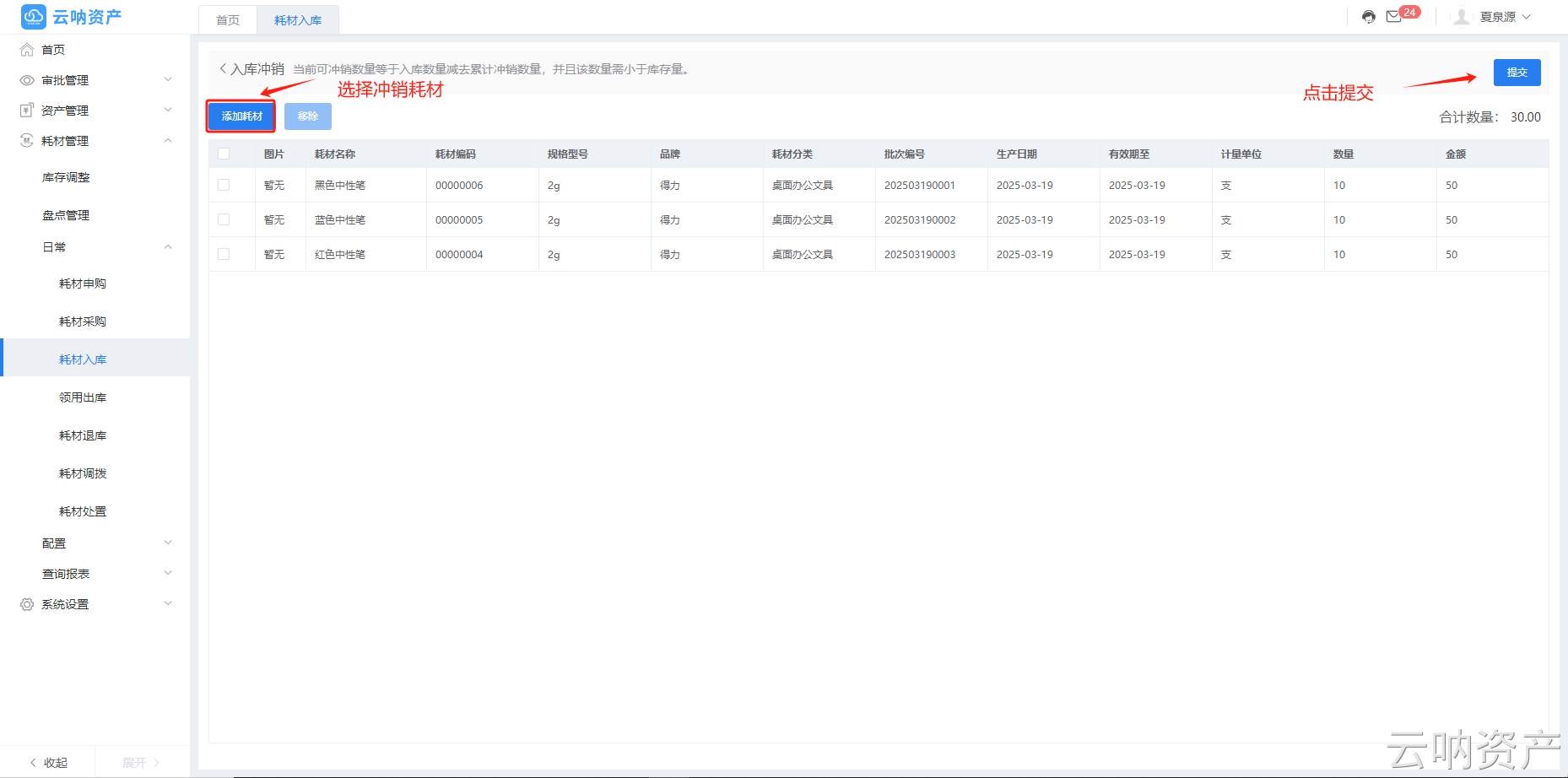Click batch number 202503190001
Image resolution: width=1568 pixels, height=778 pixels.
point(920,186)
